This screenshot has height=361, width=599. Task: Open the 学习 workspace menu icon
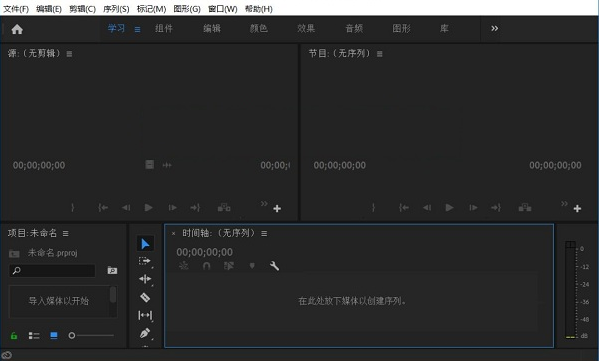click(x=138, y=29)
